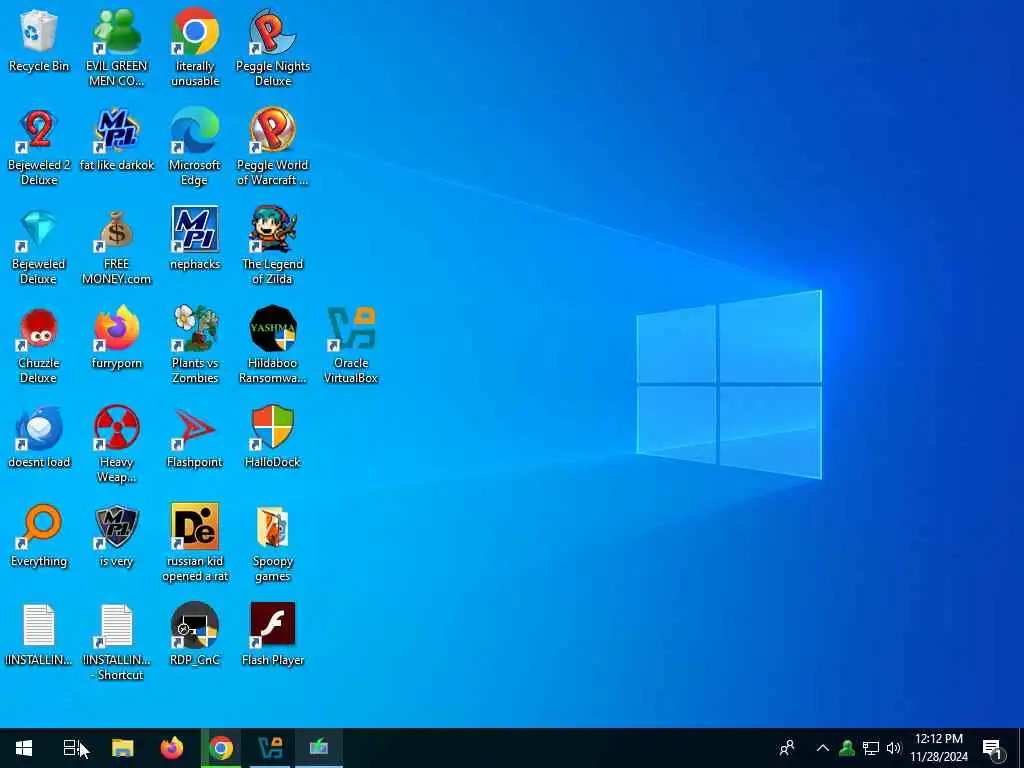Select the Bejeweled 2 Deluxe shortcut
Image resolution: width=1024 pixels, height=768 pixels.
tap(39, 148)
